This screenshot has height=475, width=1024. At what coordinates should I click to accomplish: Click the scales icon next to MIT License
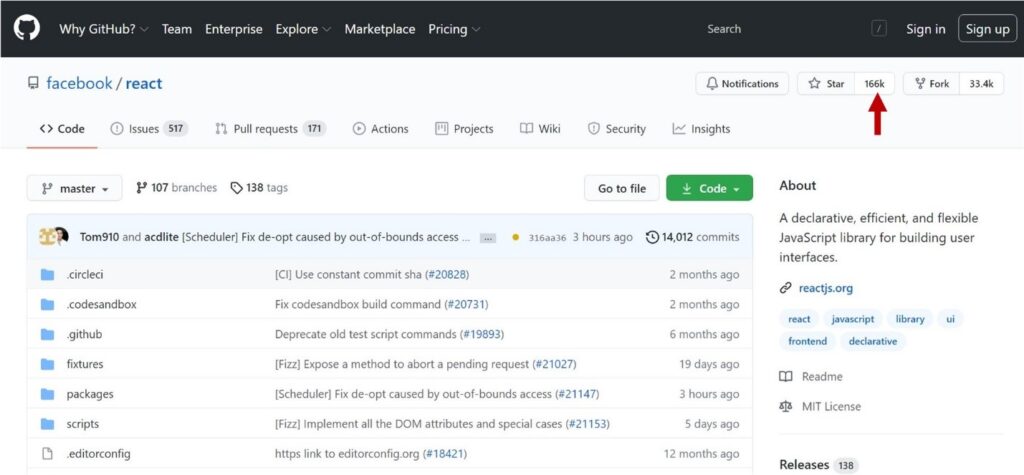click(x=786, y=406)
